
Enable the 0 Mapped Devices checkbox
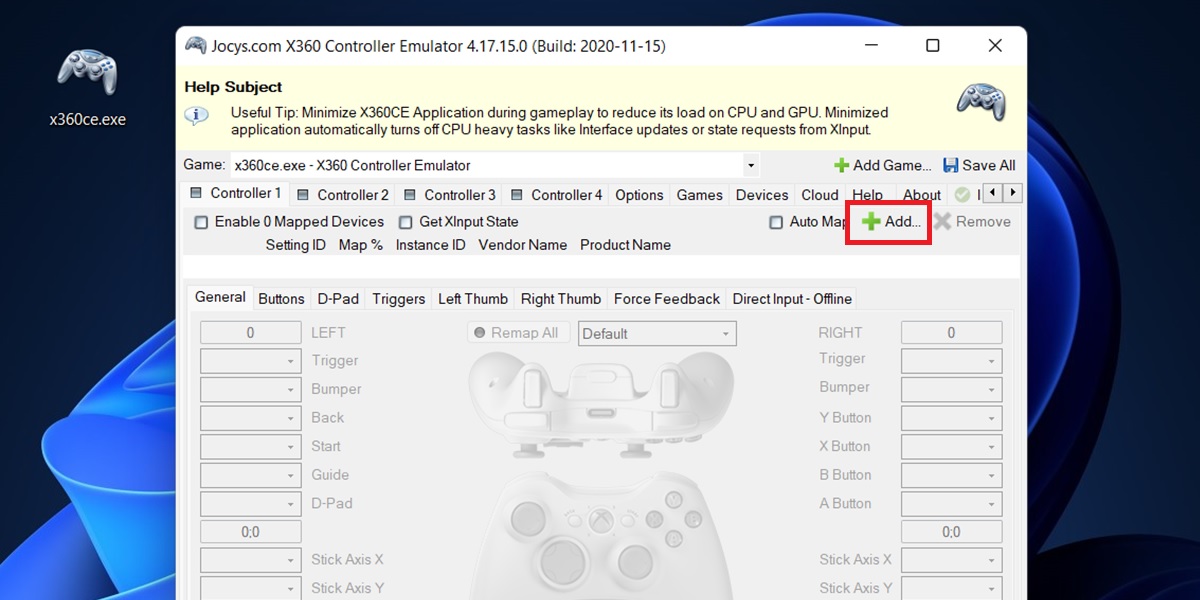pos(202,222)
